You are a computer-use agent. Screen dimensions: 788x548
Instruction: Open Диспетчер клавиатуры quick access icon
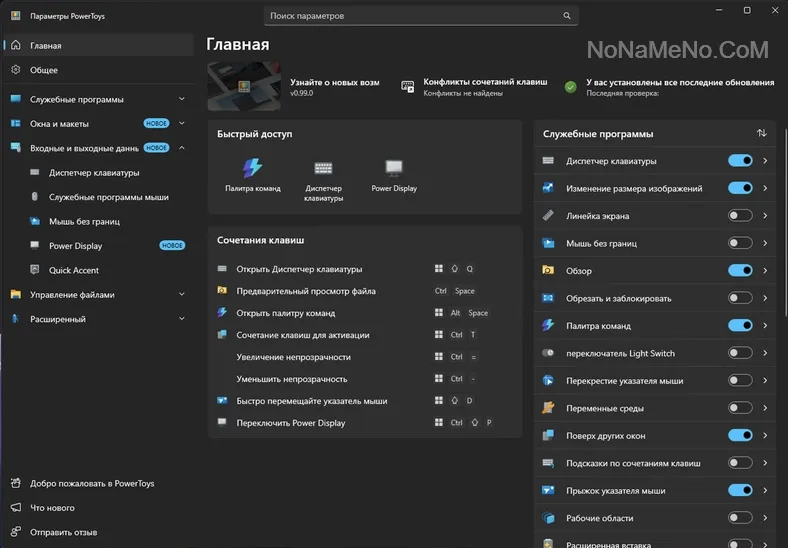pos(323,169)
